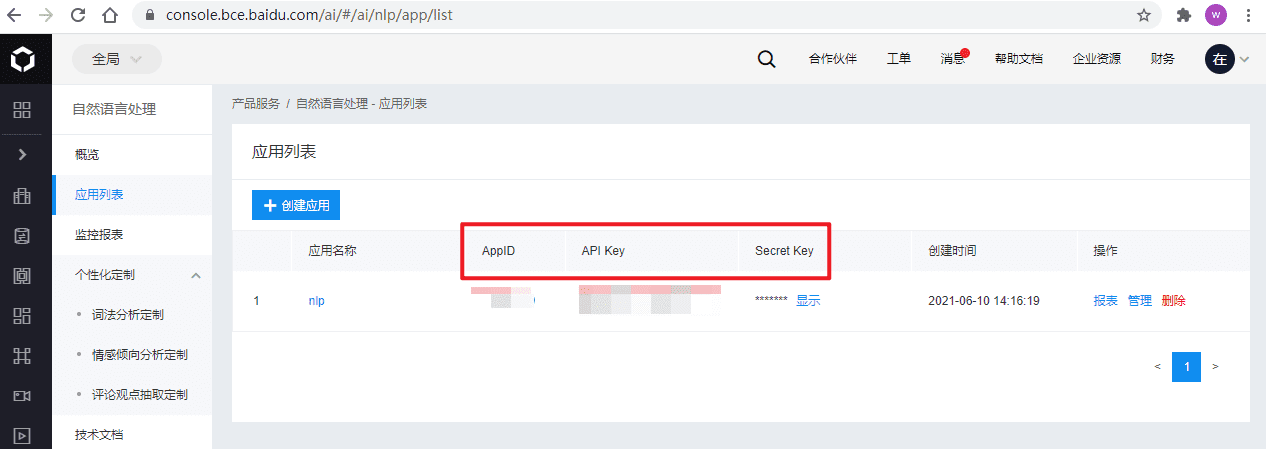Click the 在 user avatar circle
This screenshot has height=449, width=1266.
(1220, 59)
